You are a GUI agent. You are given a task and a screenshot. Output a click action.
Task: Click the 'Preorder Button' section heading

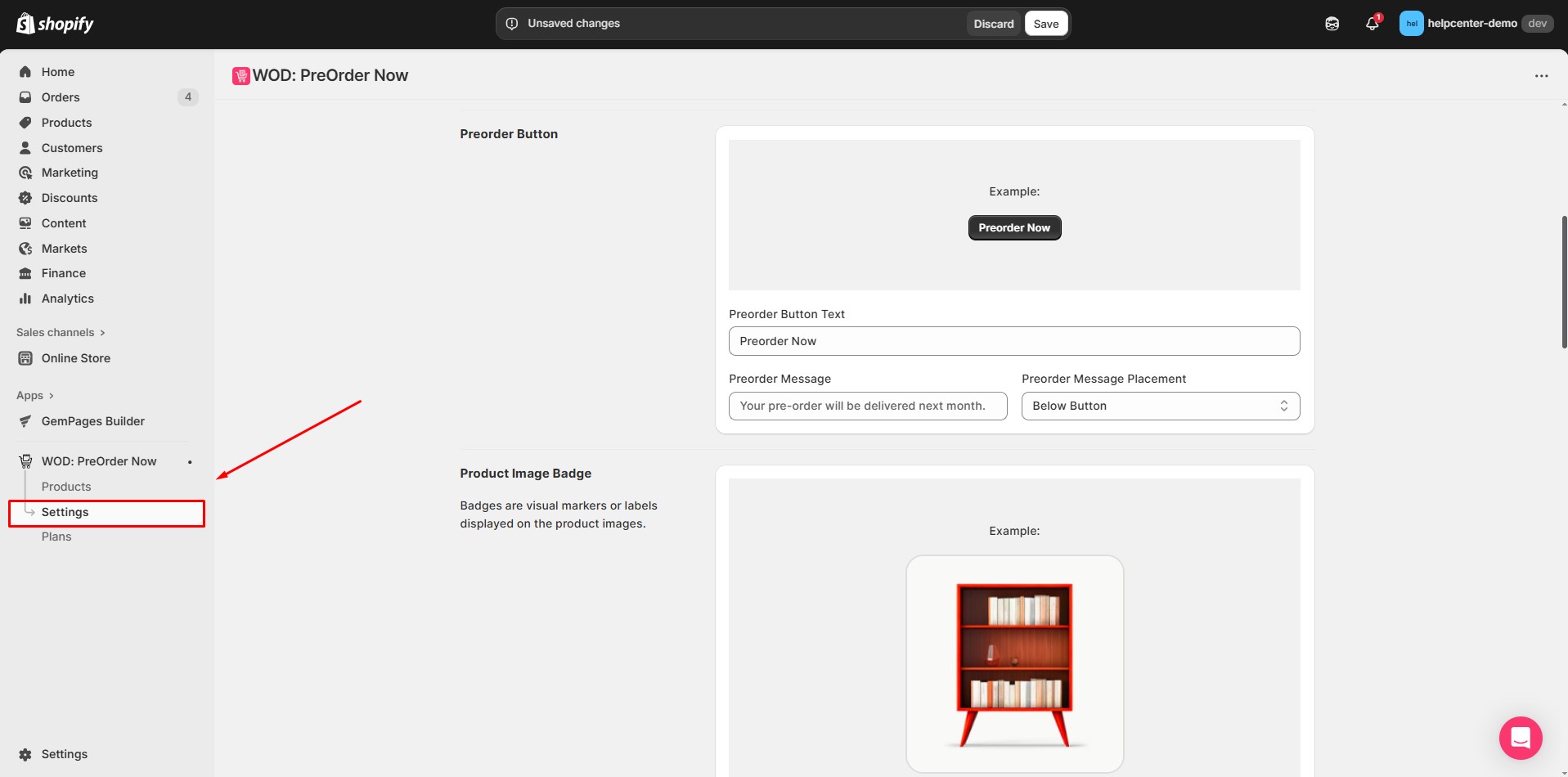(509, 134)
